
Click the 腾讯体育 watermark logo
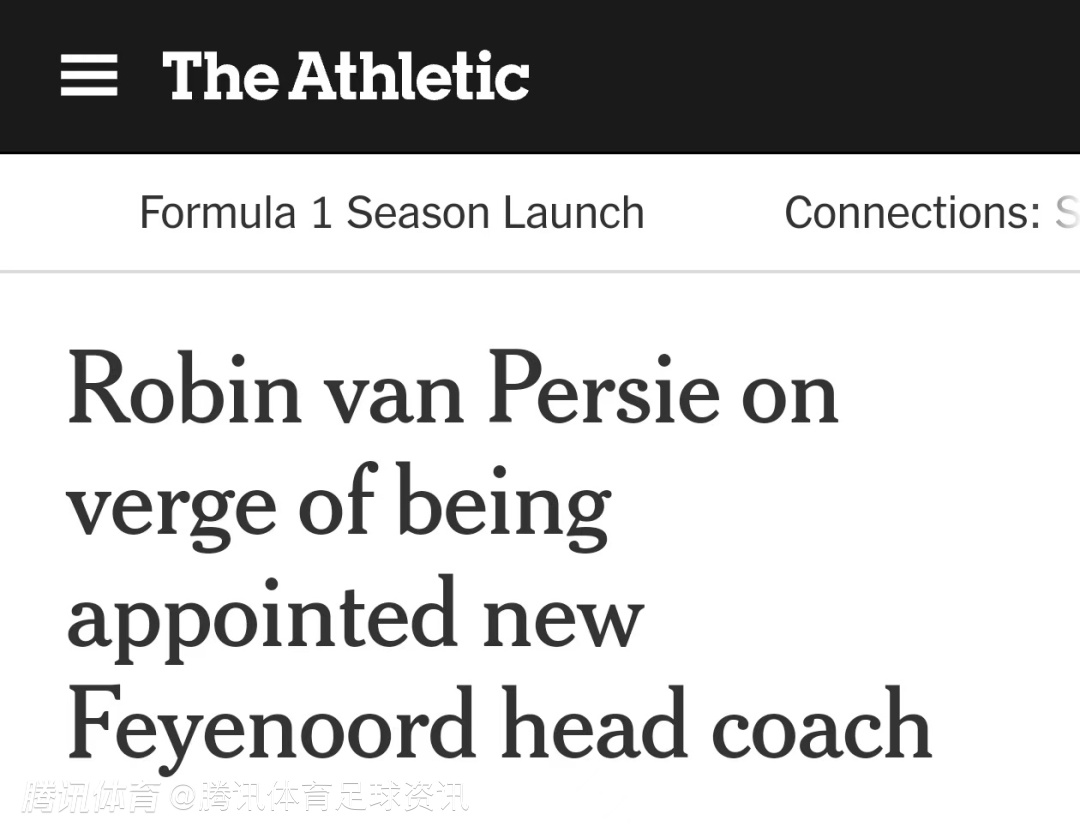[92, 797]
